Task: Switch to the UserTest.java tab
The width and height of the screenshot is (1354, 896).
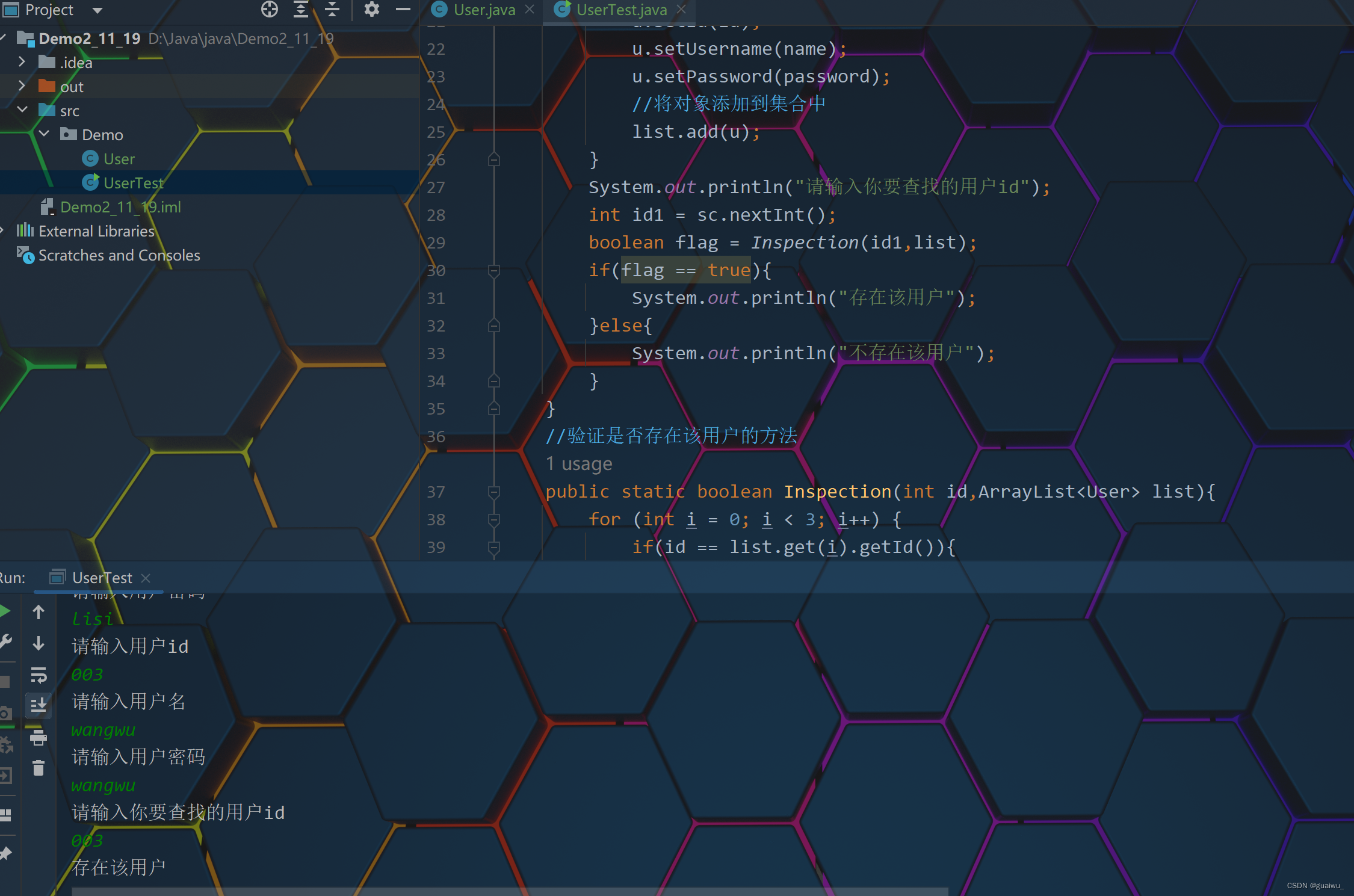Action: [x=621, y=10]
